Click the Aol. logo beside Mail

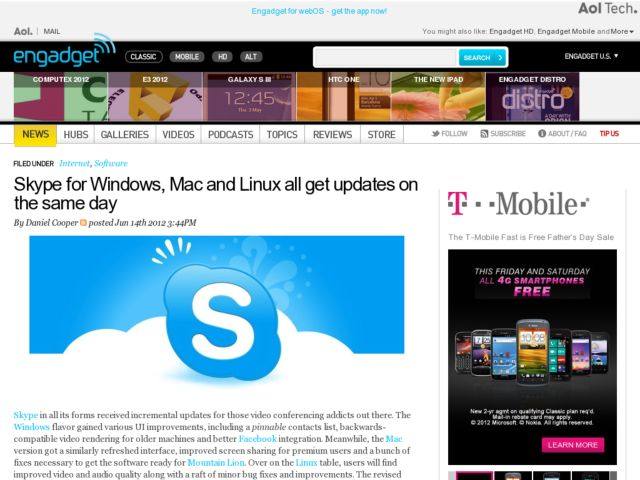[23, 31]
